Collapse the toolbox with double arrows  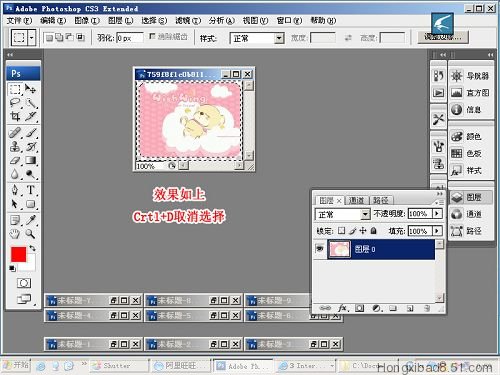[10, 54]
